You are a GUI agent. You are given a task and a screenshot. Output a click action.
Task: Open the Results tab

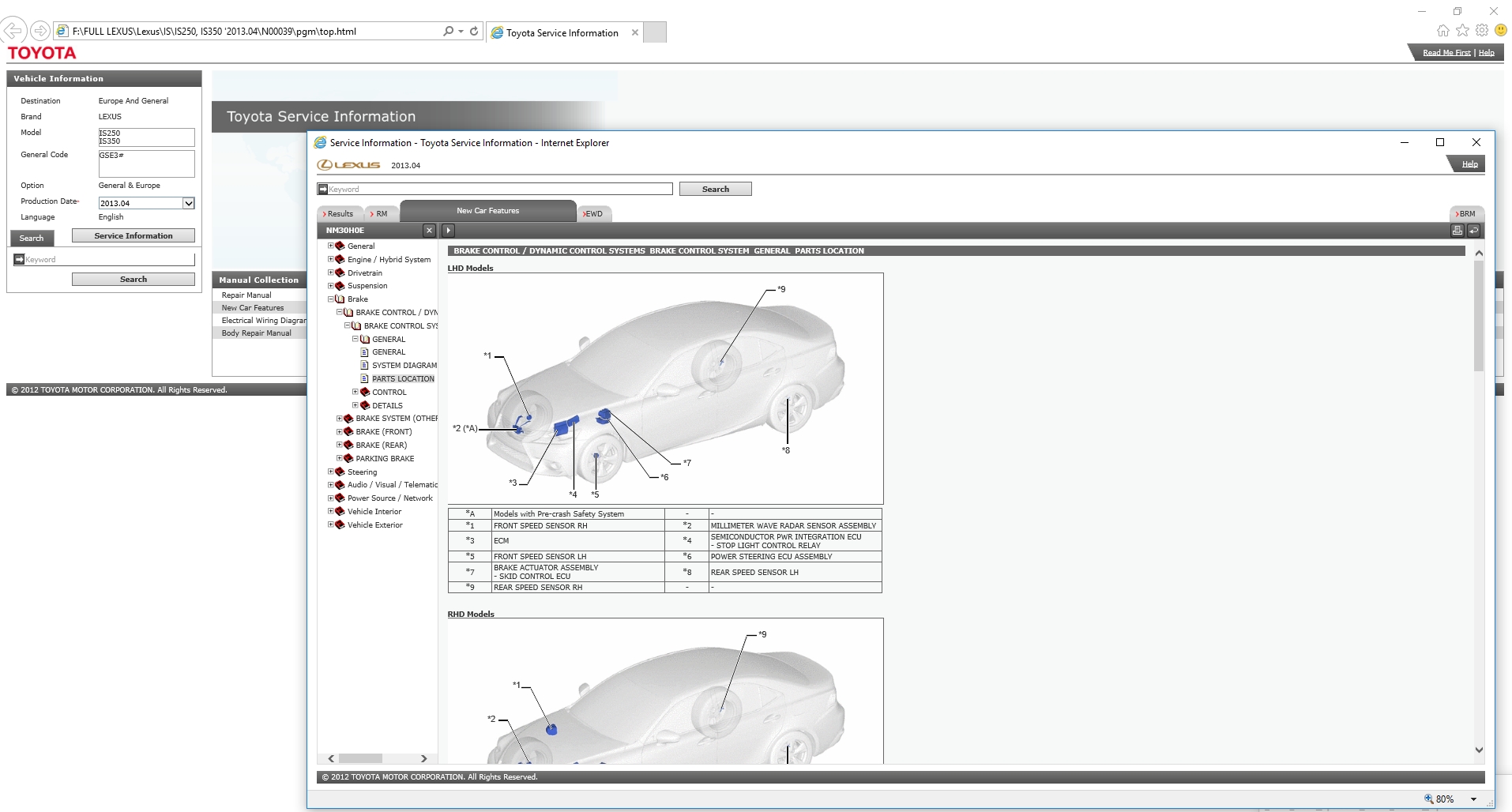click(x=340, y=213)
